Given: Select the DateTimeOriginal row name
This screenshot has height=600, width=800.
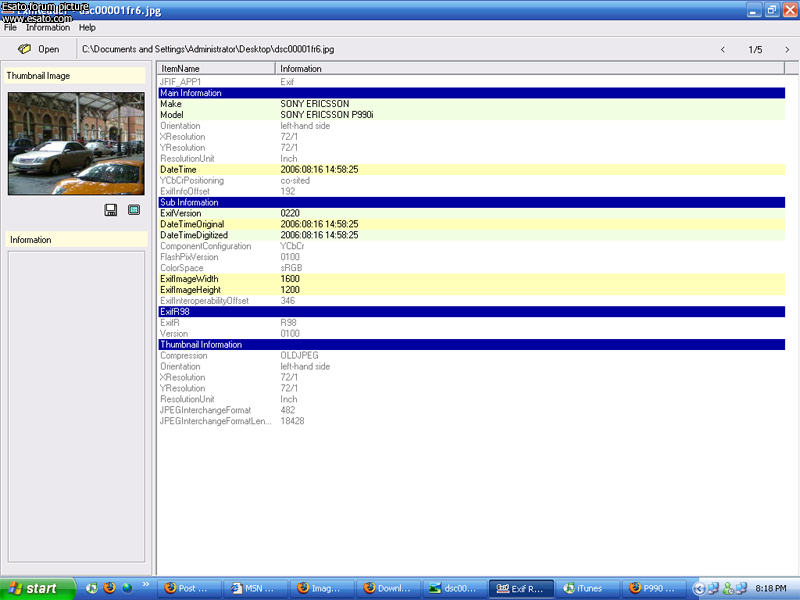Looking at the screenshot, I should [x=192, y=224].
